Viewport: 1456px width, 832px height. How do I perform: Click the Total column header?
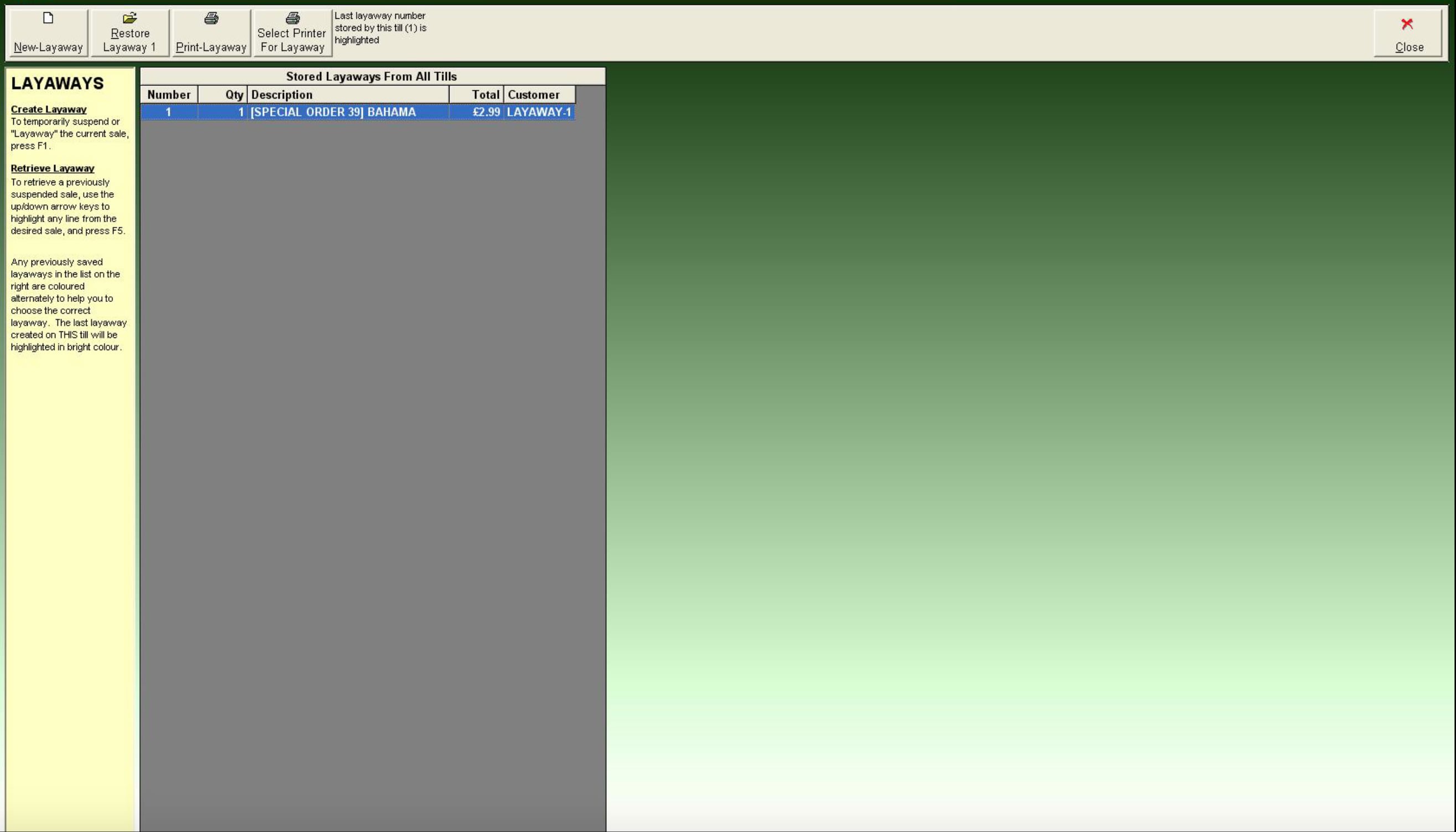tap(476, 95)
